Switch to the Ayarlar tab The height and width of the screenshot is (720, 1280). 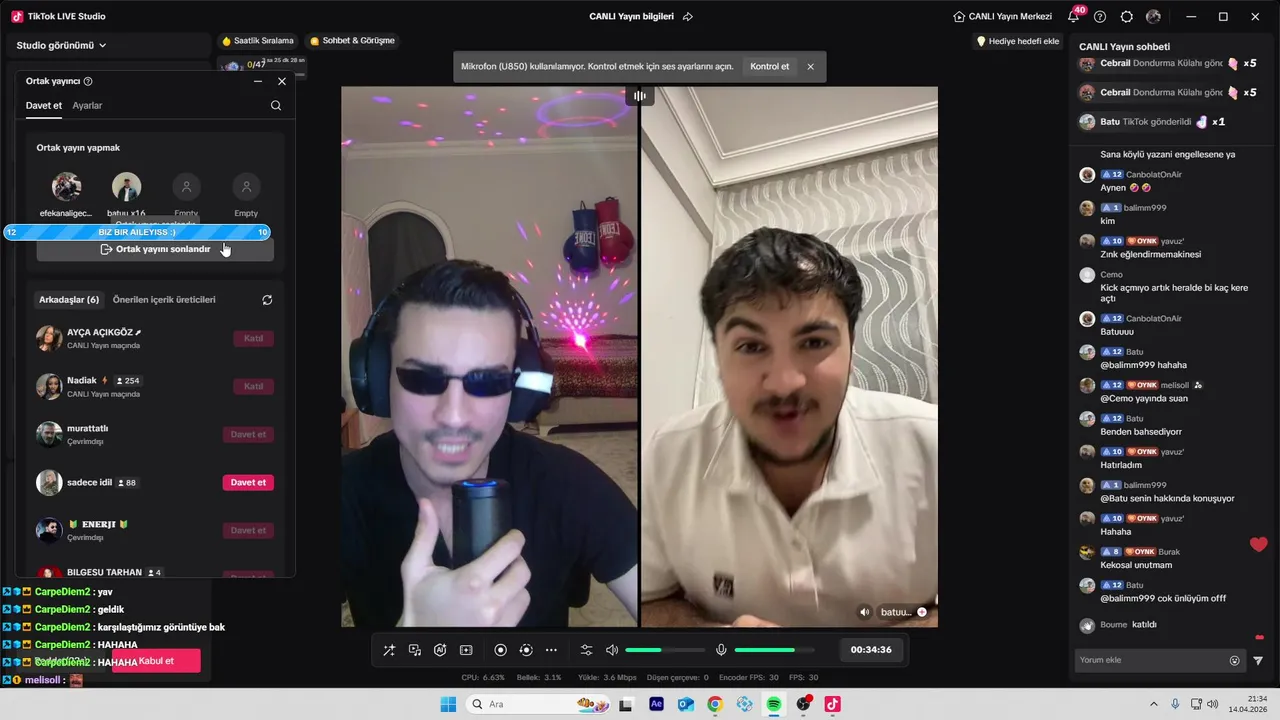click(x=87, y=105)
